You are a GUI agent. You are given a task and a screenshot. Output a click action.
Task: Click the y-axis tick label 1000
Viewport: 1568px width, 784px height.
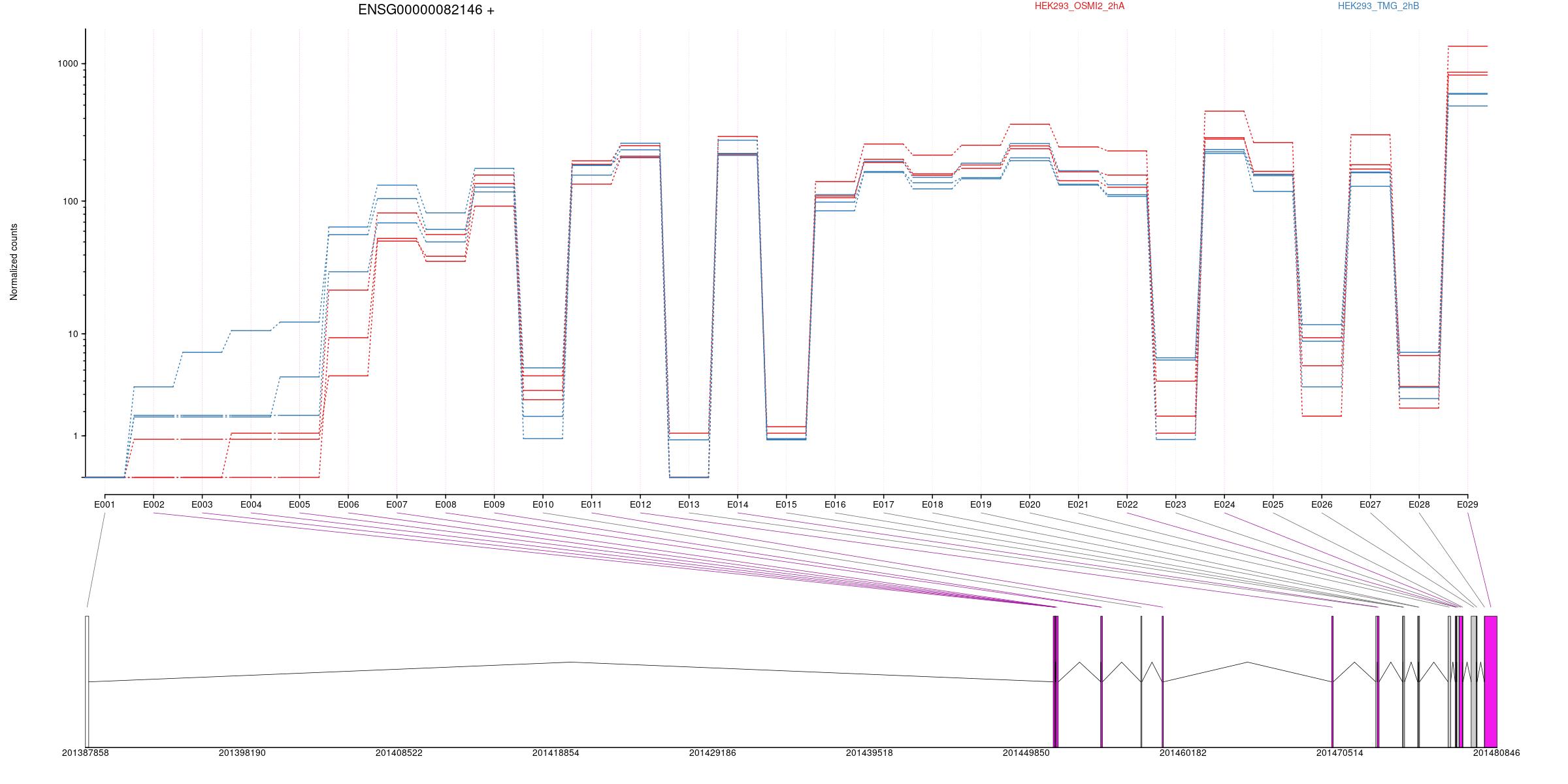click(x=68, y=63)
